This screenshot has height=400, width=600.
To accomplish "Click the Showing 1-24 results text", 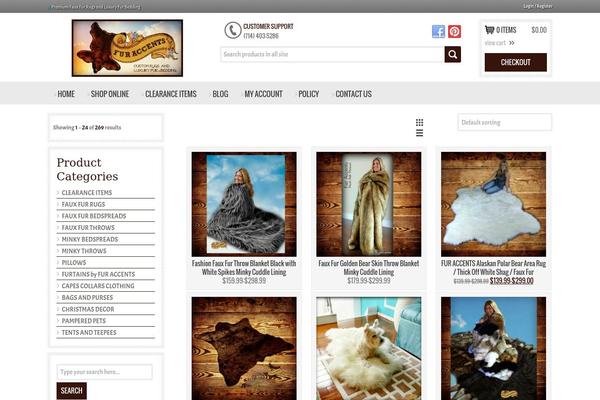I will click(87, 127).
